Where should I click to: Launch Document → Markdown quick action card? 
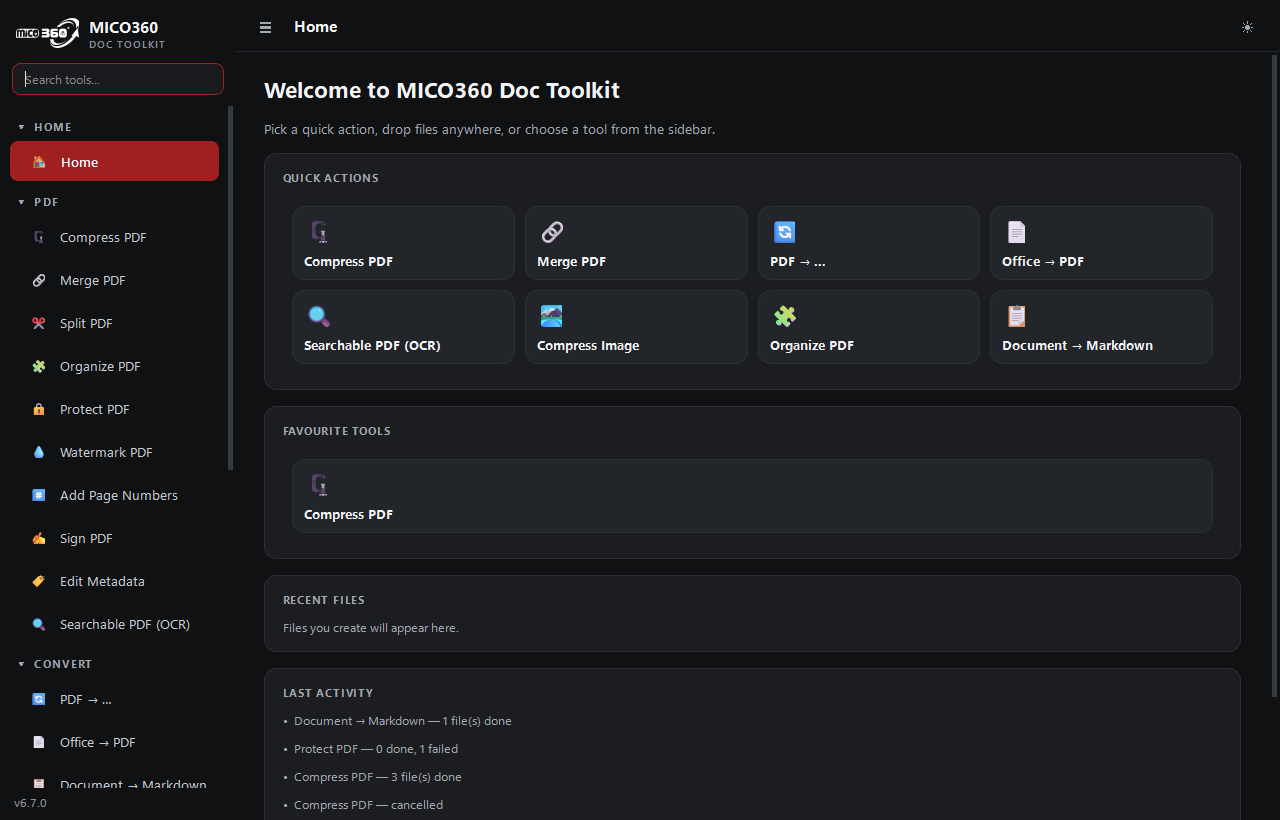[x=1101, y=327]
